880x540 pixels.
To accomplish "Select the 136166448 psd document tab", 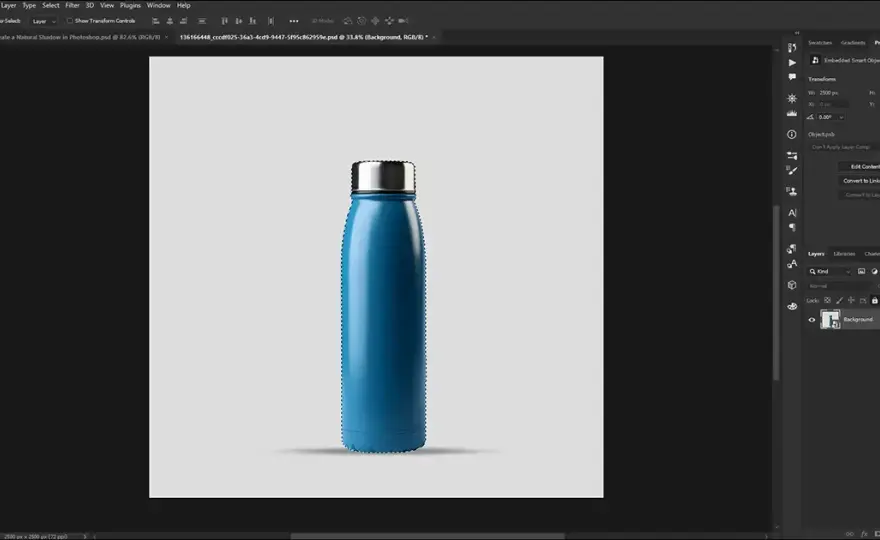I will [x=304, y=37].
